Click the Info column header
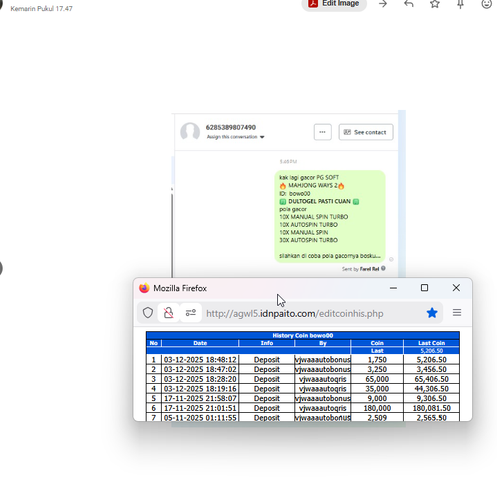 click(x=267, y=343)
